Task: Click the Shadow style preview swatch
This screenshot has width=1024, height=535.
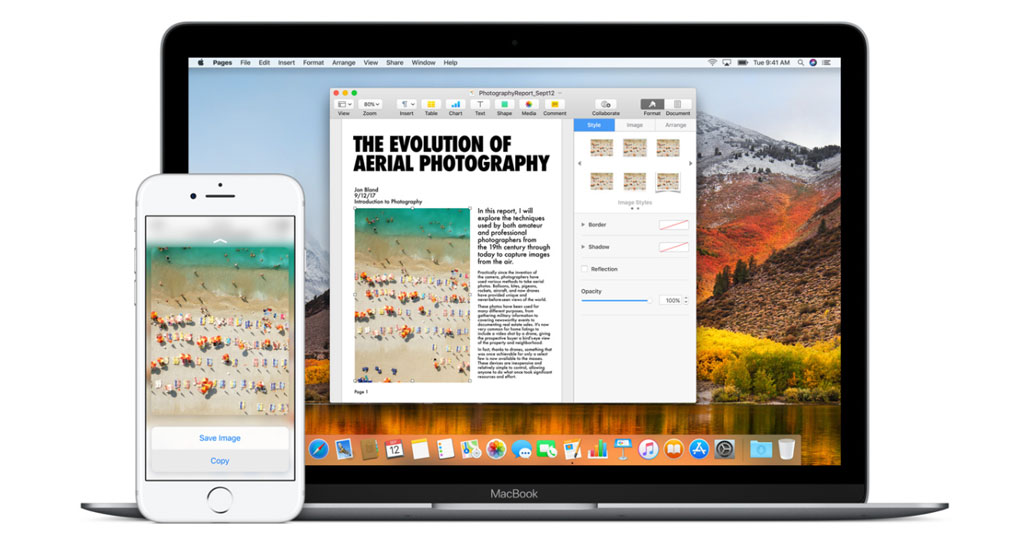Action: [673, 247]
